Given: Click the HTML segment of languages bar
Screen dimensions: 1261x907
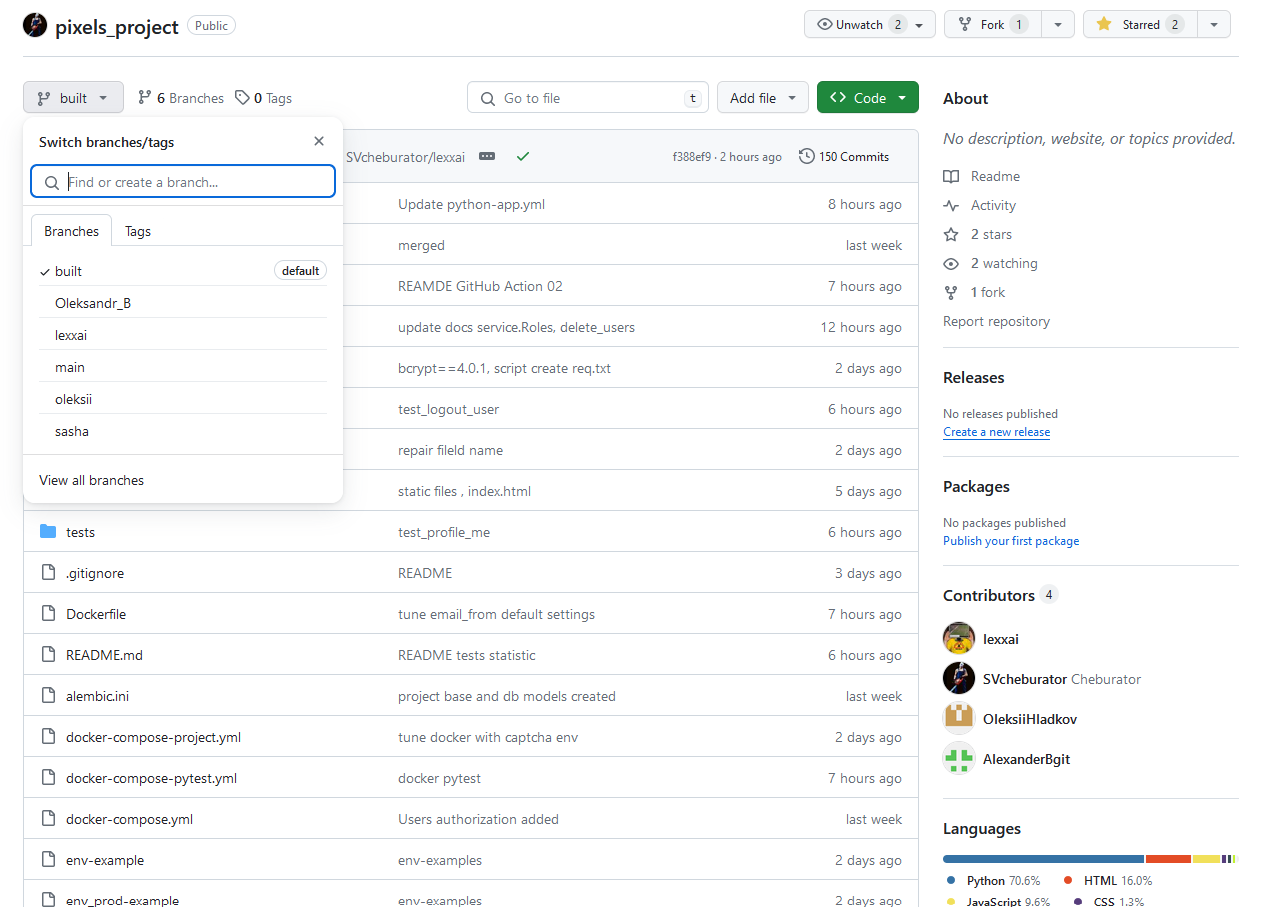Looking at the screenshot, I should click(1168, 859).
